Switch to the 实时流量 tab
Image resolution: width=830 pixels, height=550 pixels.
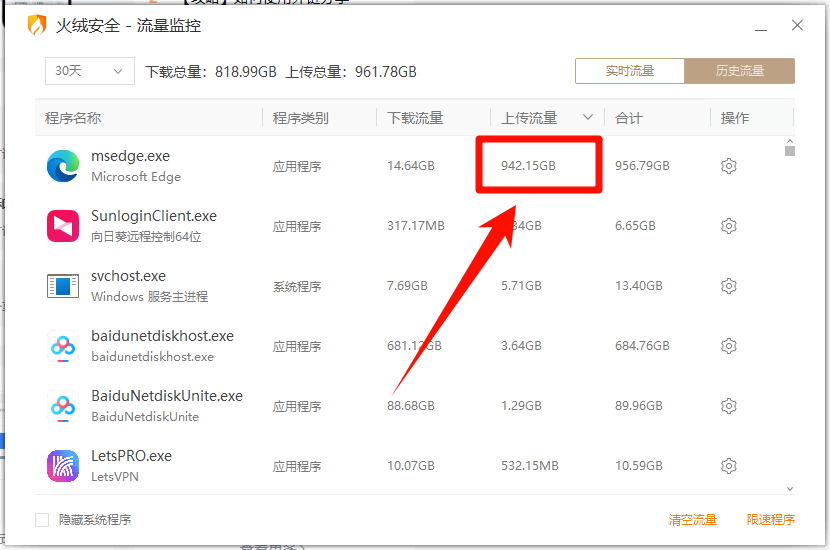coord(630,71)
